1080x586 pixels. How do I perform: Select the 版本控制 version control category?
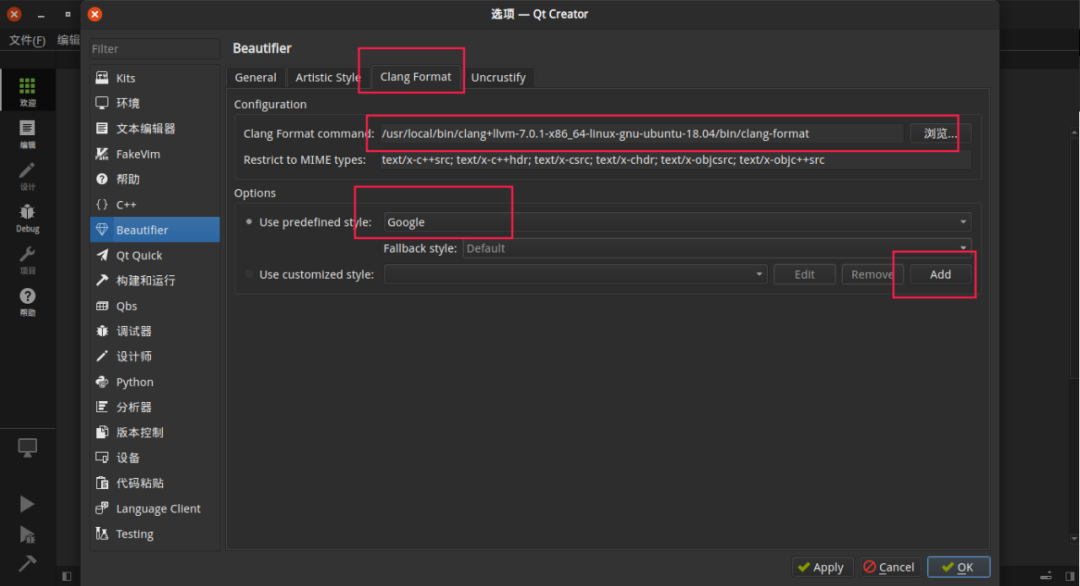155,432
